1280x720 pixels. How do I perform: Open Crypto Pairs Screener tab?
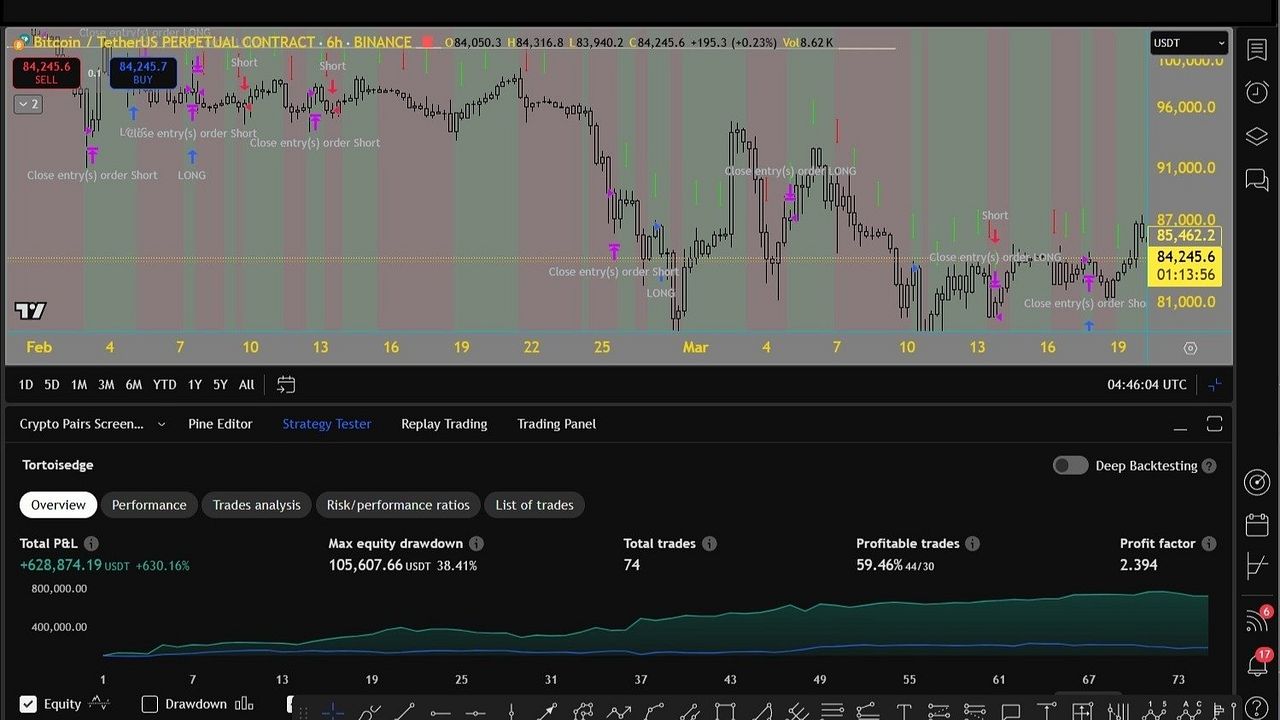point(82,424)
